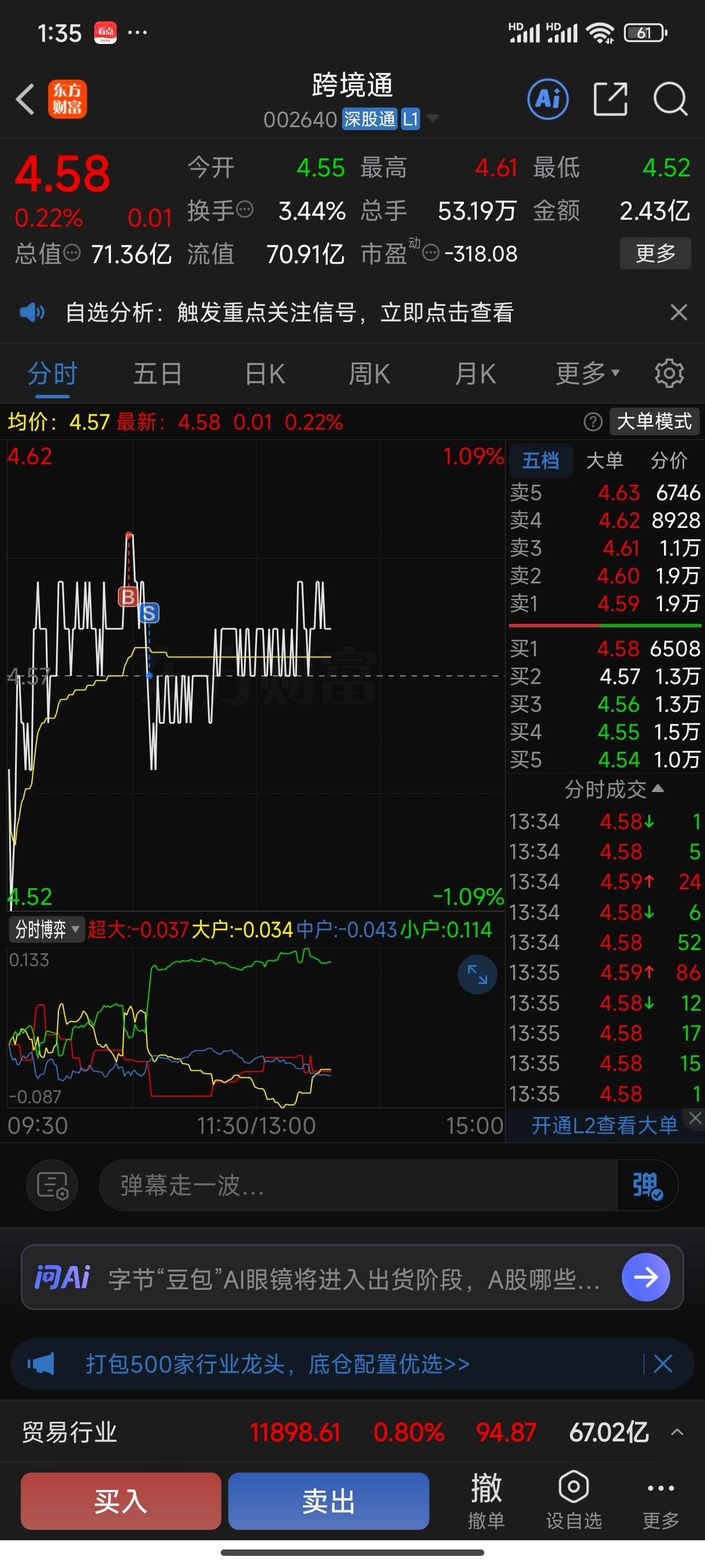The image size is (705, 1568).
Task: Toggle the 弹 danmaku button
Action: coord(647,1185)
